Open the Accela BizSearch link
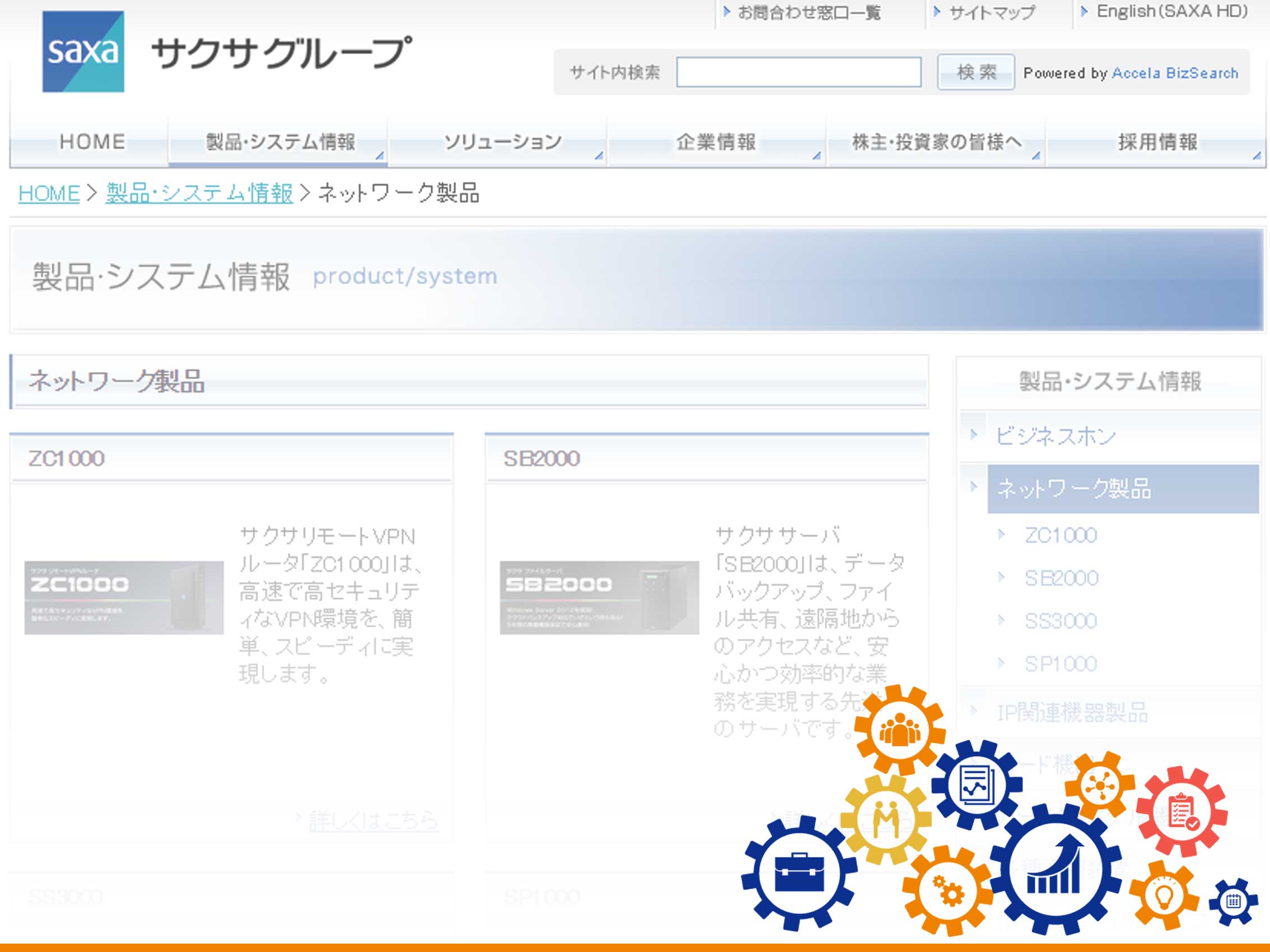This screenshot has height=952, width=1270. 1175,73
